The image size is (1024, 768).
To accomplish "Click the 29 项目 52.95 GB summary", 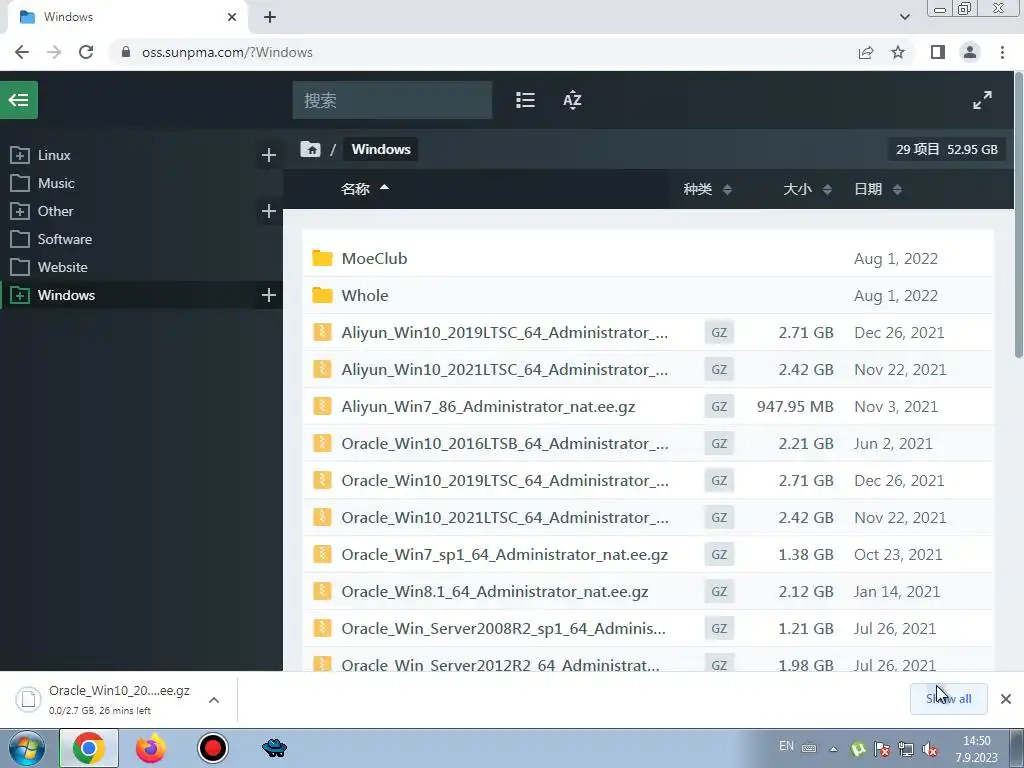I will [x=946, y=149].
